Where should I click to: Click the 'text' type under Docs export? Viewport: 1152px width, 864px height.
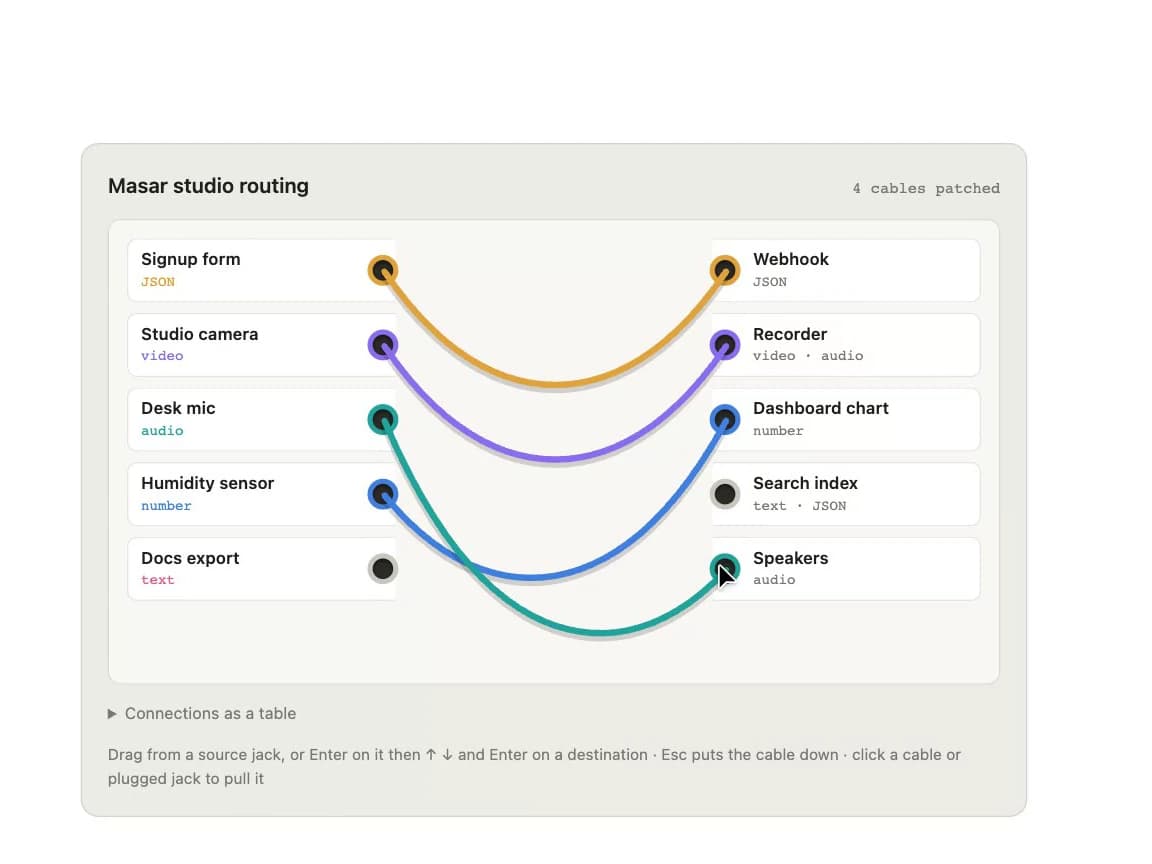tap(158, 580)
